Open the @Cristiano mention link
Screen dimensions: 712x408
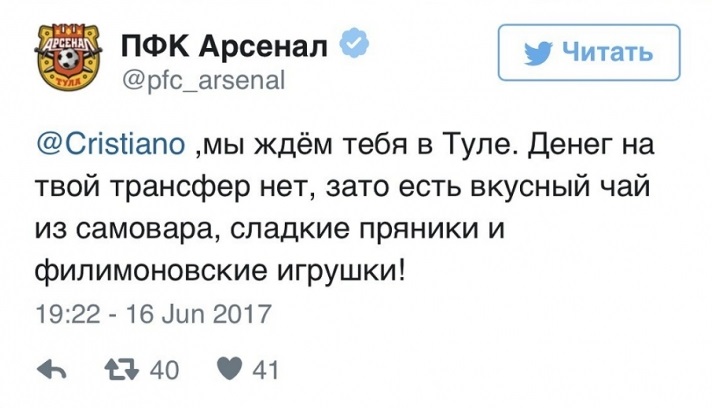coord(111,144)
